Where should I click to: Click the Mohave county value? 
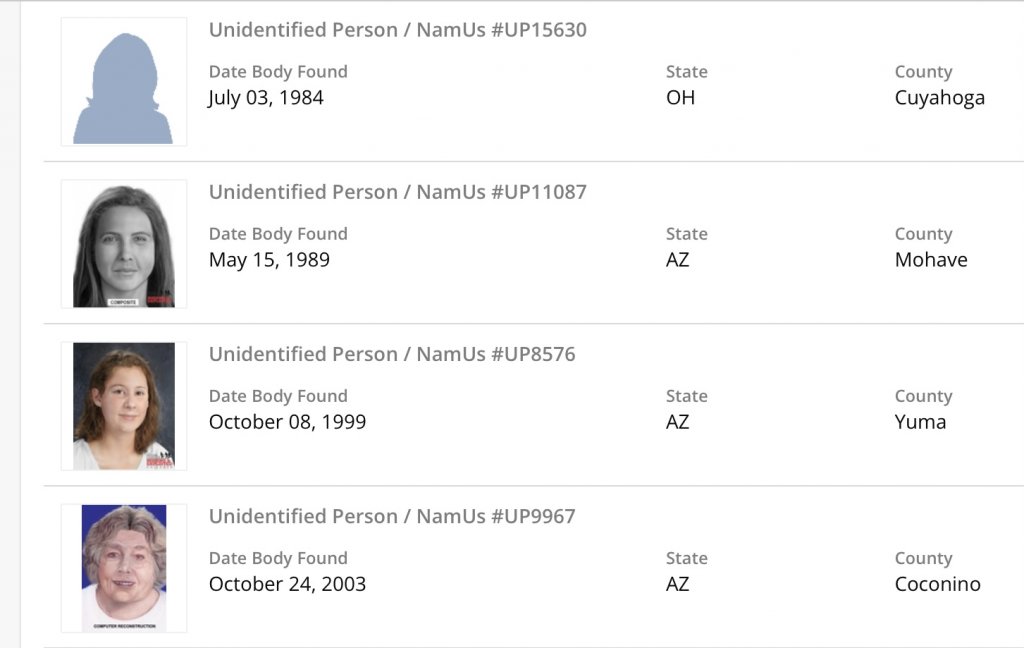tap(931, 260)
